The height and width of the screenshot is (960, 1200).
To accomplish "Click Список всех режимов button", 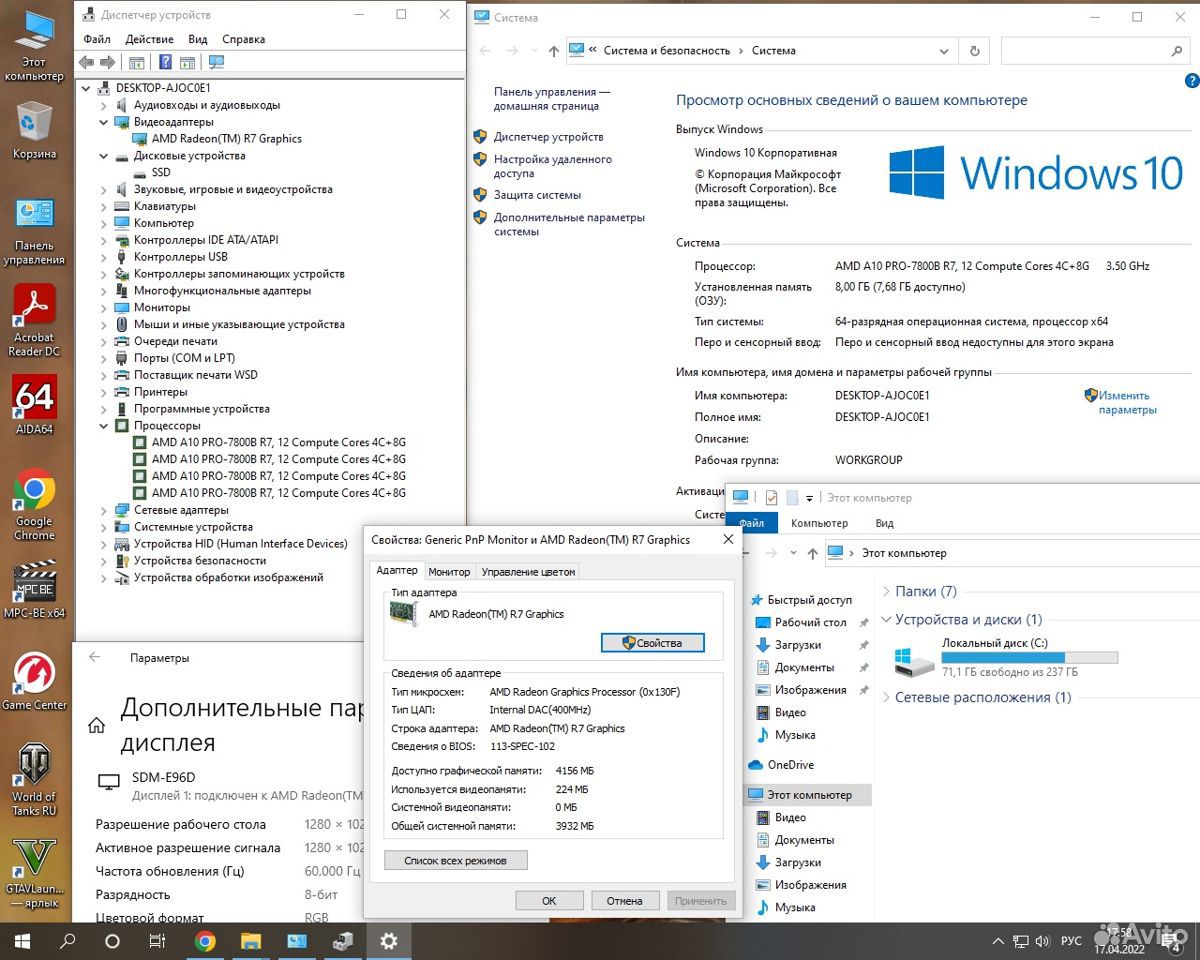I will pos(455,860).
